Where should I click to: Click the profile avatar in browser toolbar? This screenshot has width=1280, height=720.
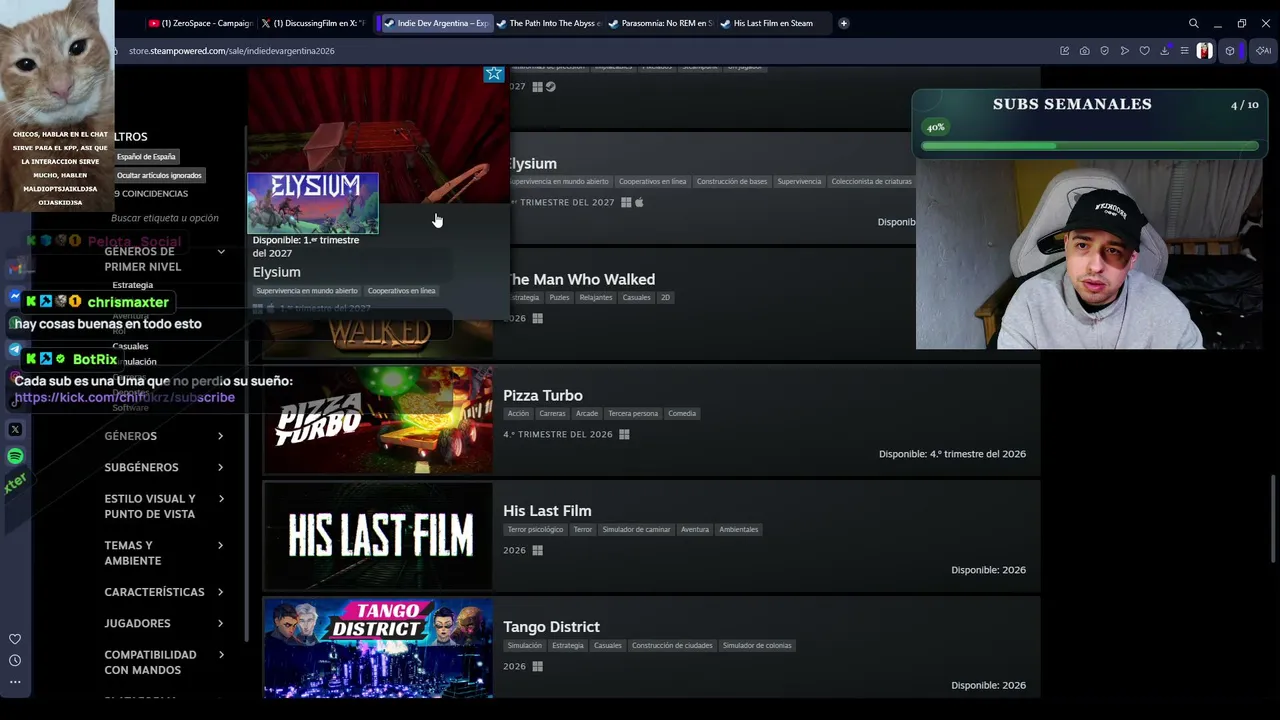pyautogui.click(x=1204, y=51)
